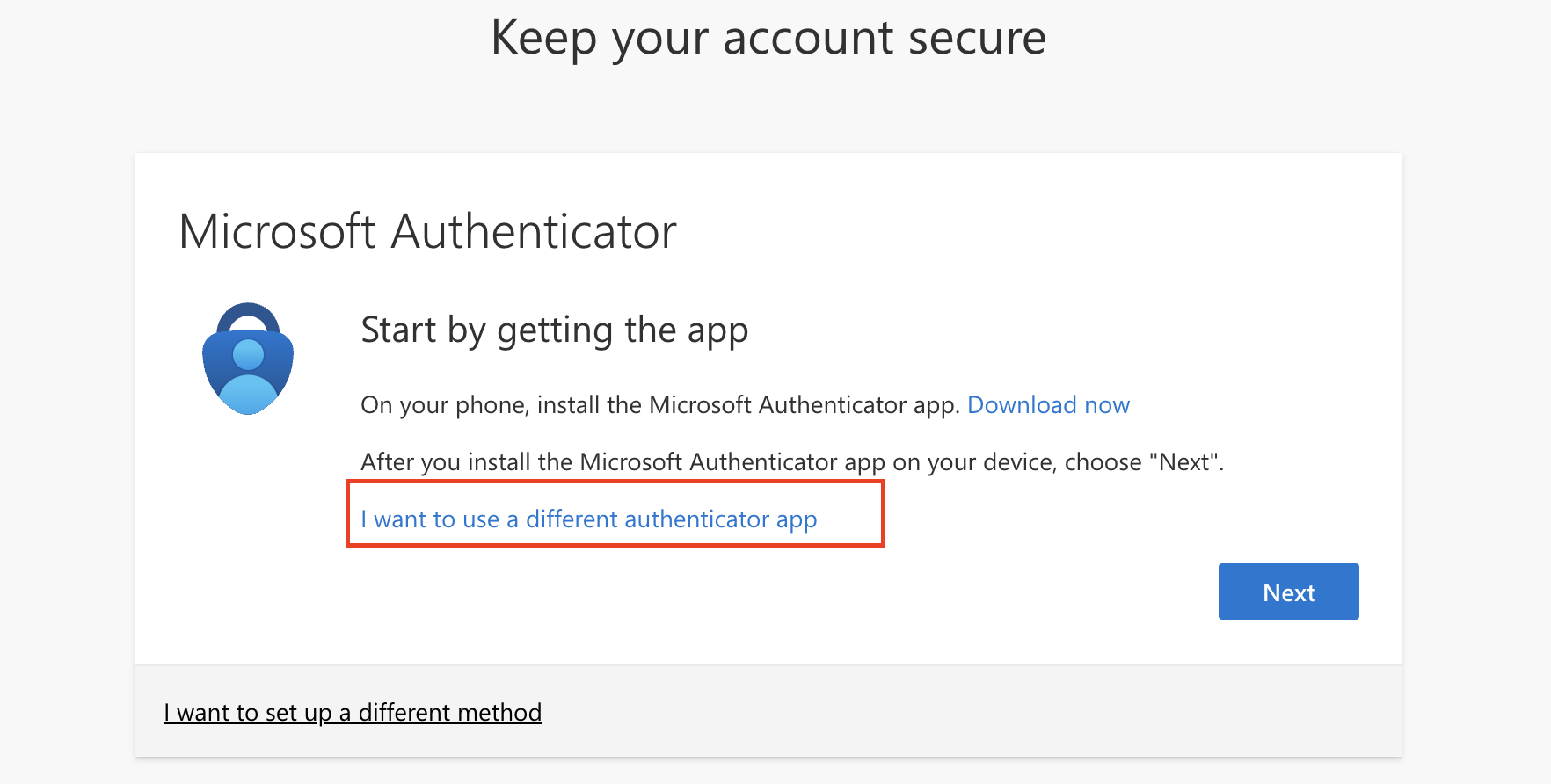Click the word "app" in the subheading
This screenshot has width=1551, height=784.
coord(717,330)
